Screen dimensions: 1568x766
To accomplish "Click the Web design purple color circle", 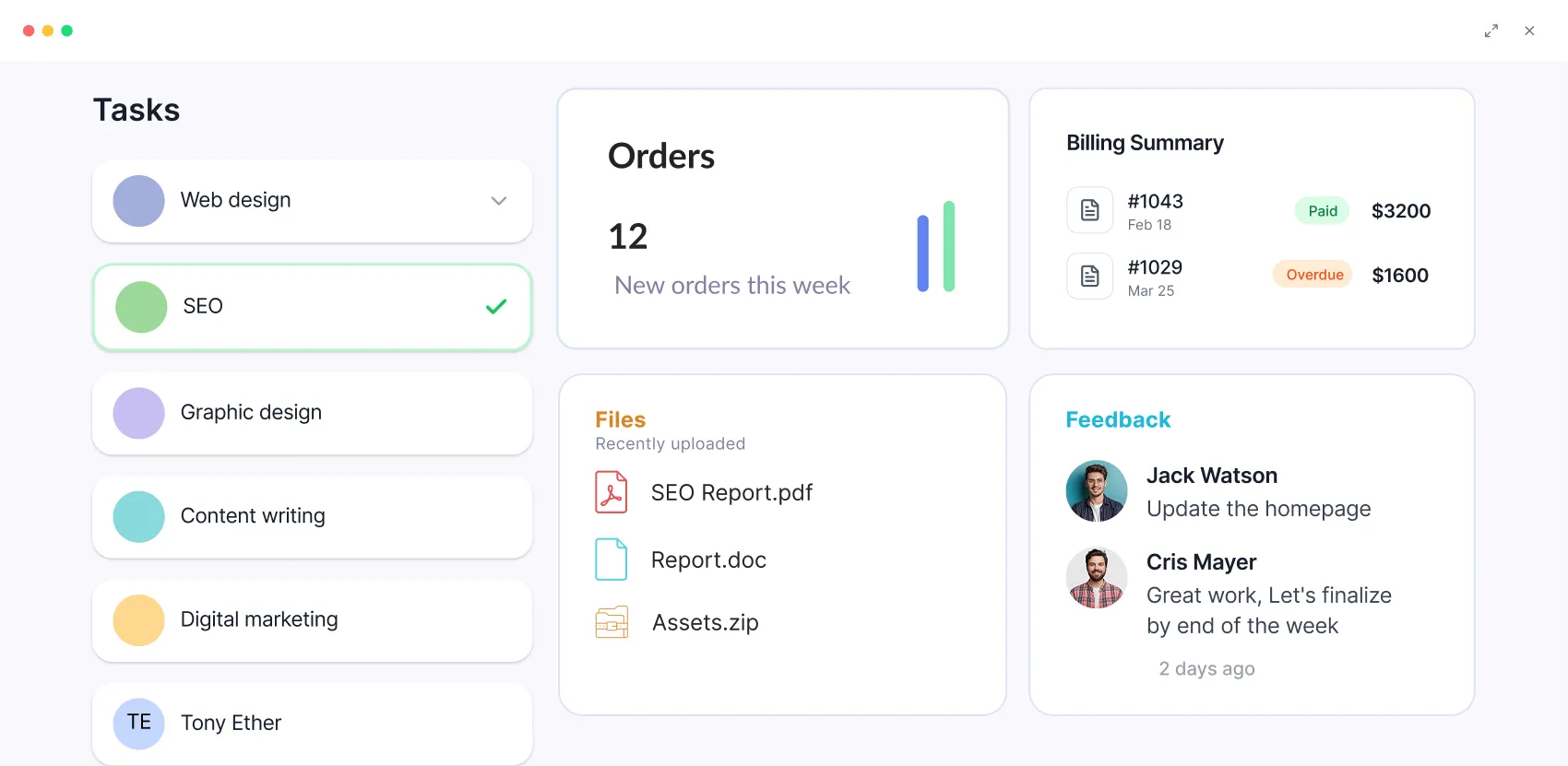I will (138, 201).
